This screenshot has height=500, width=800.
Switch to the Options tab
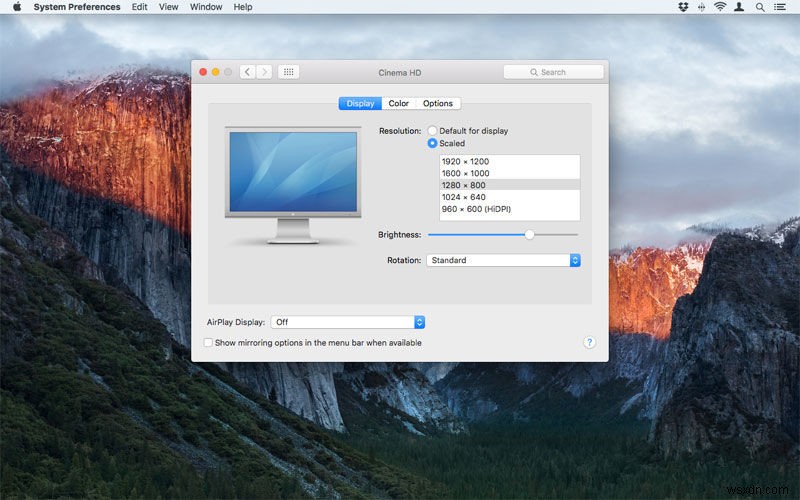point(437,103)
